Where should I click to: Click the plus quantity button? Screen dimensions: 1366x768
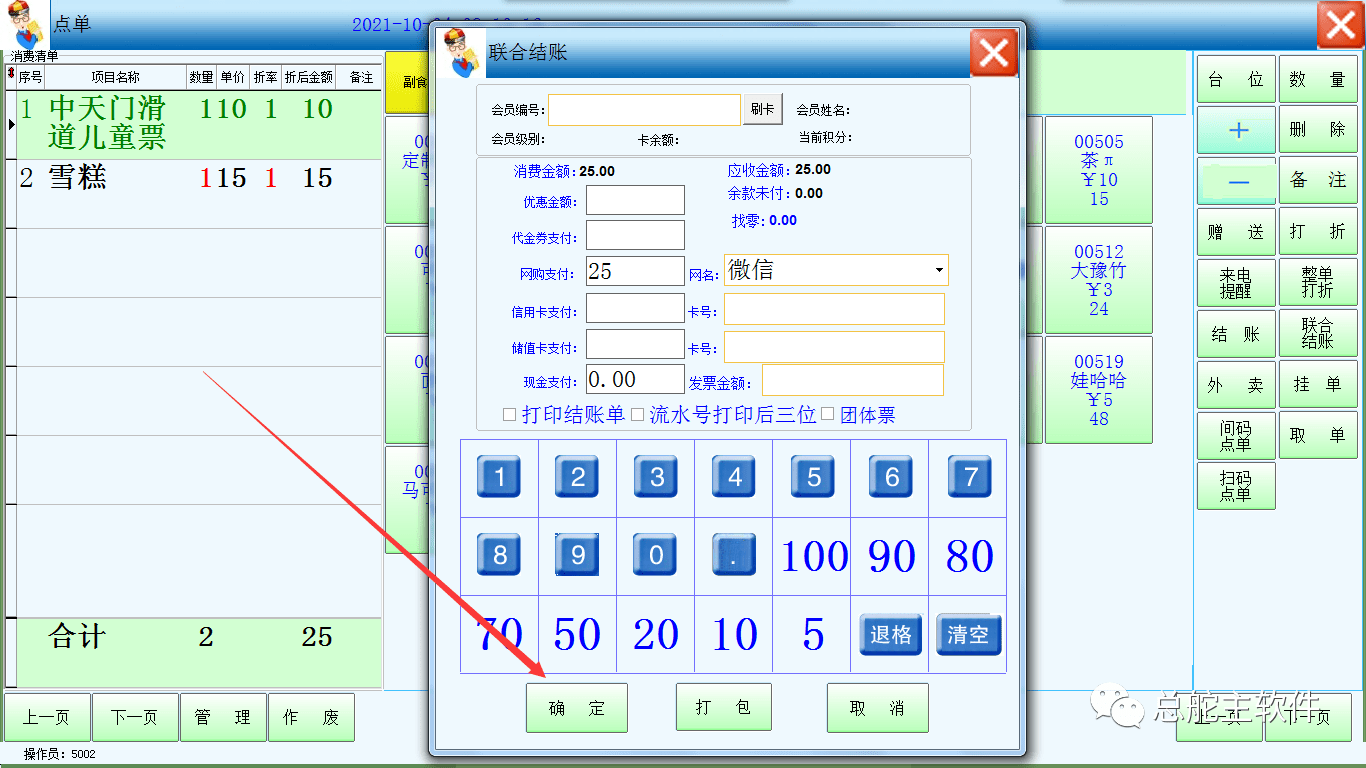(1236, 130)
